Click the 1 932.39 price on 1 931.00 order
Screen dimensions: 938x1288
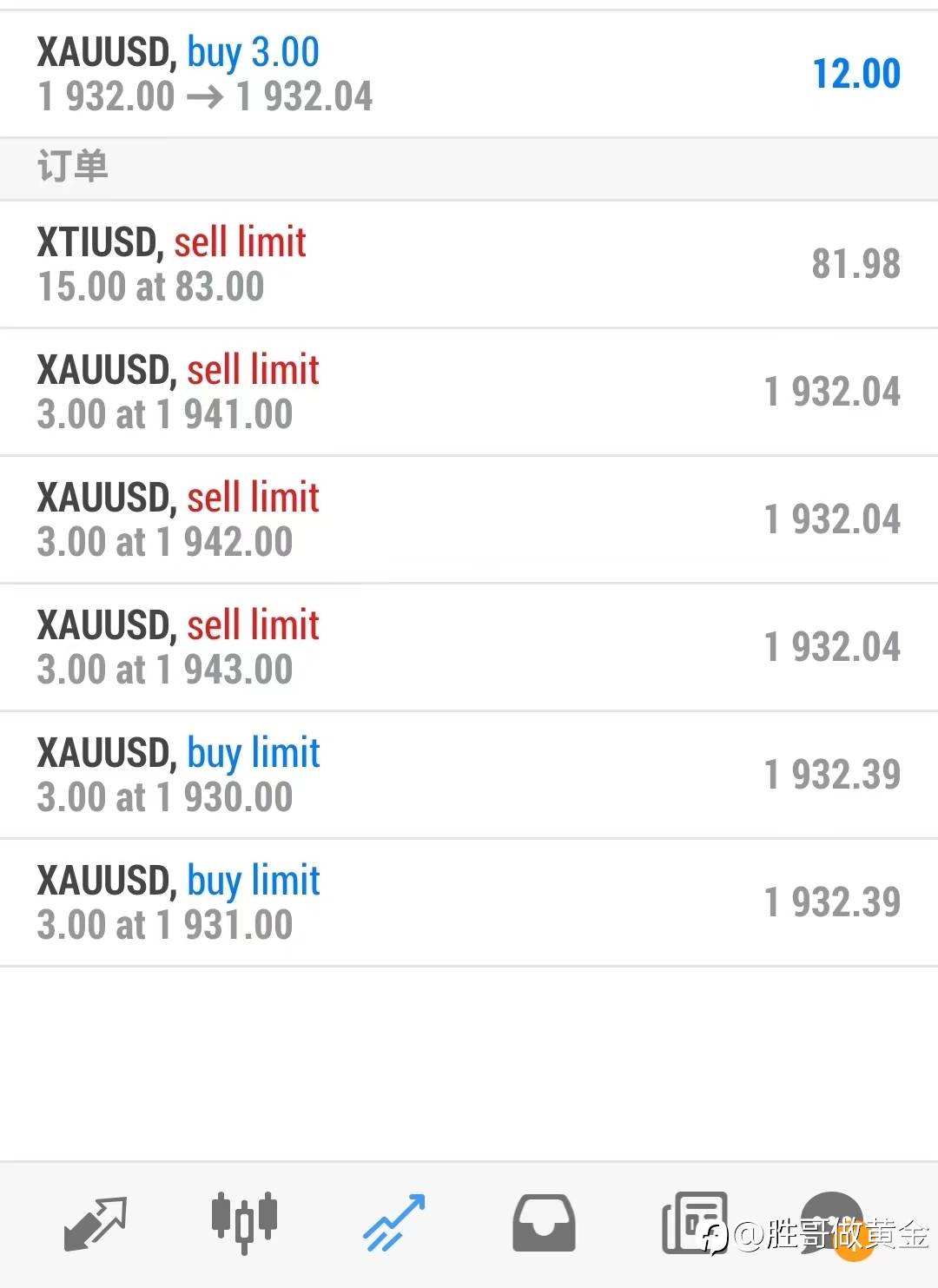coord(832,902)
